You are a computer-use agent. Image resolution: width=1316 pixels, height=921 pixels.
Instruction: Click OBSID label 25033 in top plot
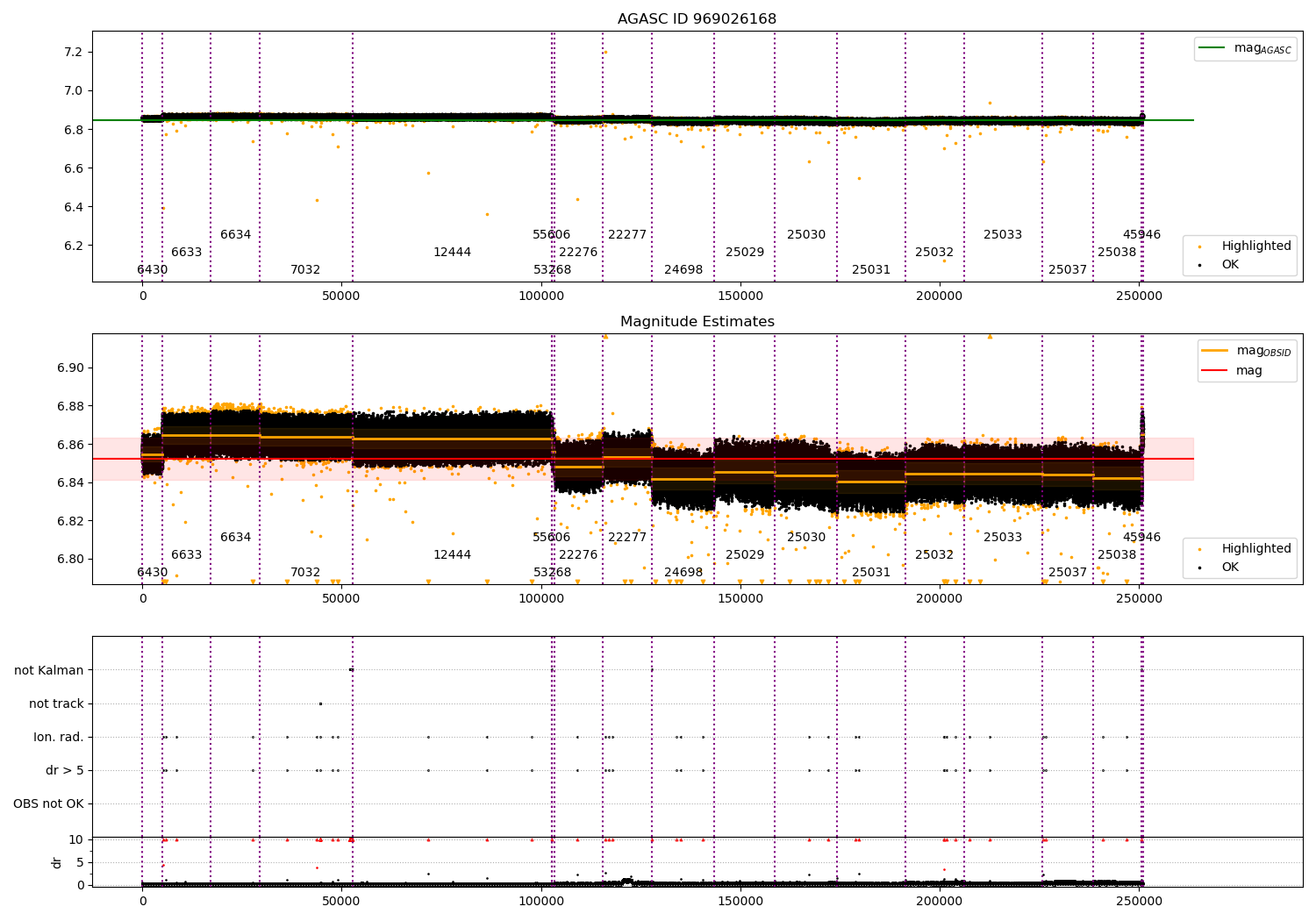click(x=1003, y=234)
